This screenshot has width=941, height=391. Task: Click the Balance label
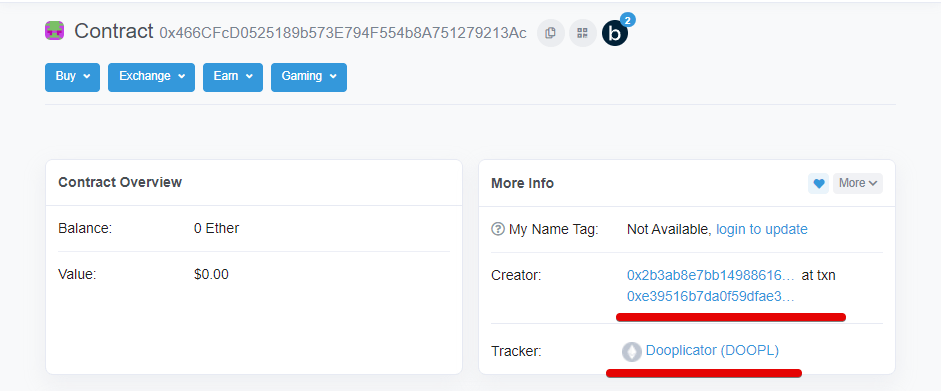pyautogui.click(x=85, y=228)
